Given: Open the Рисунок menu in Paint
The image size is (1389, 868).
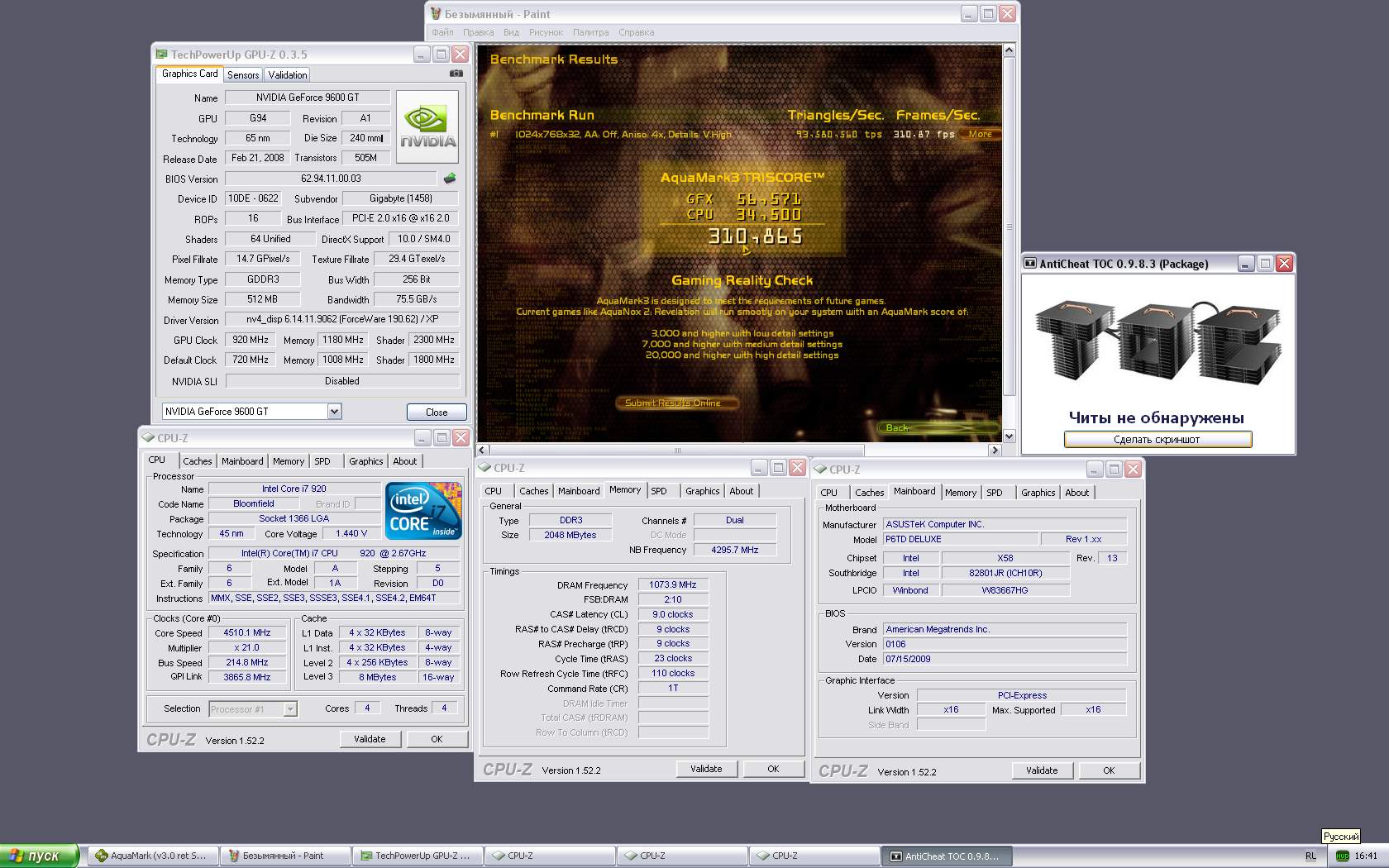Looking at the screenshot, I should pos(546,32).
